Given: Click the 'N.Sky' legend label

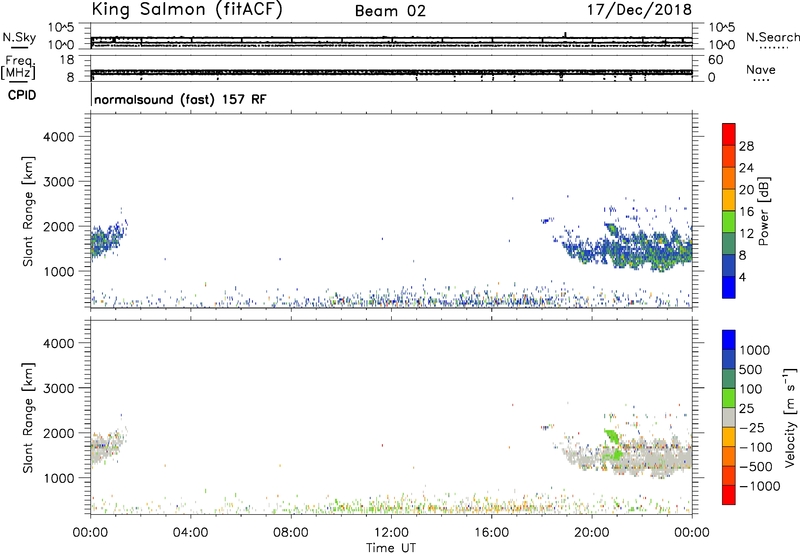Looking at the screenshot, I should [x=19, y=37].
